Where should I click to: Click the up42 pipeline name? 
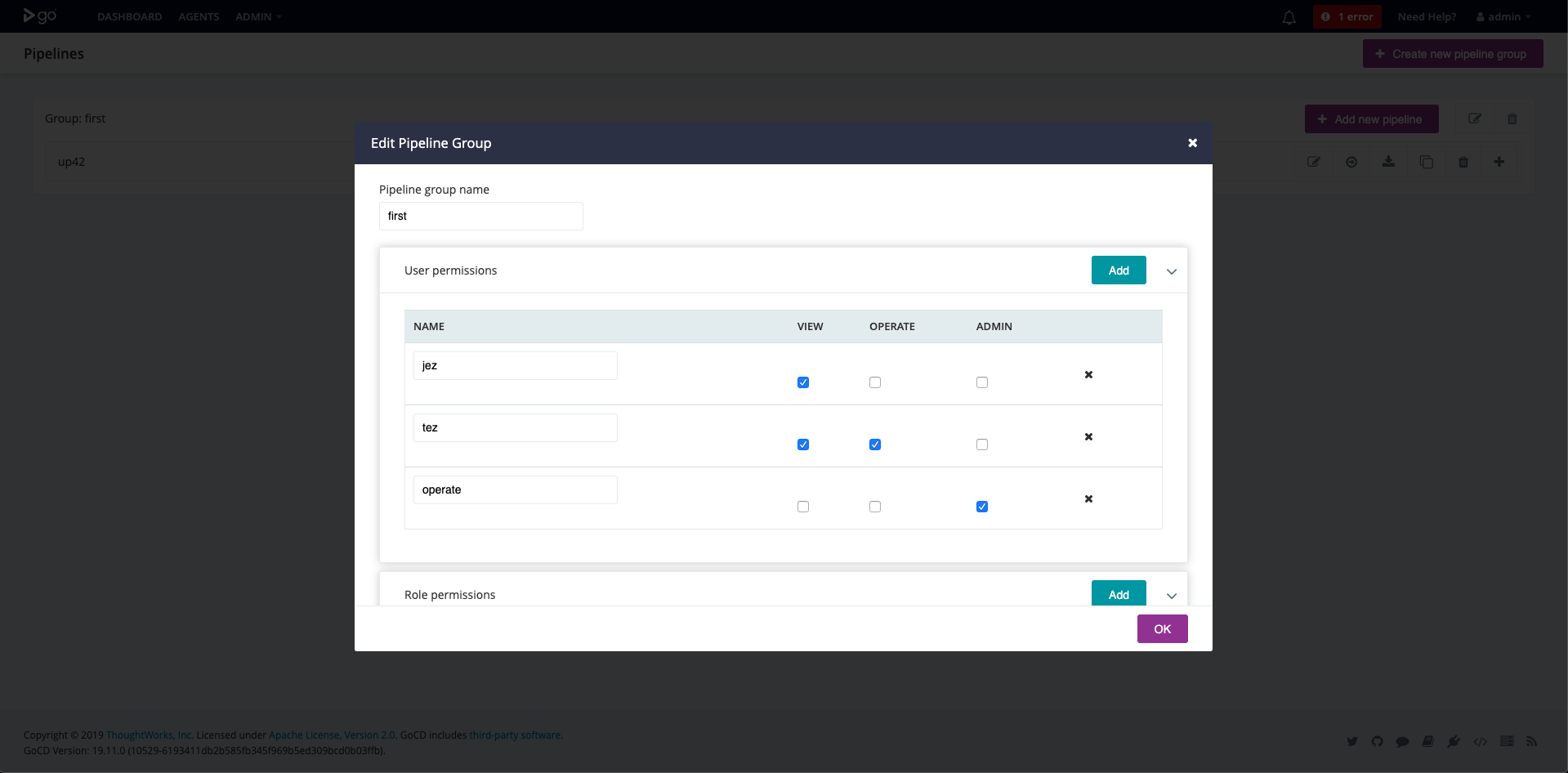pos(71,162)
